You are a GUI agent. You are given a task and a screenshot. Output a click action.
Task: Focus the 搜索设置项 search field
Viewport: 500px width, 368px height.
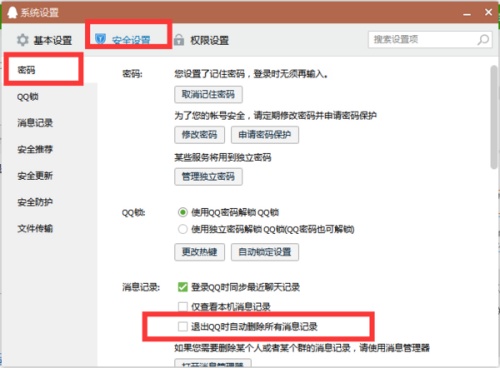pos(430,40)
